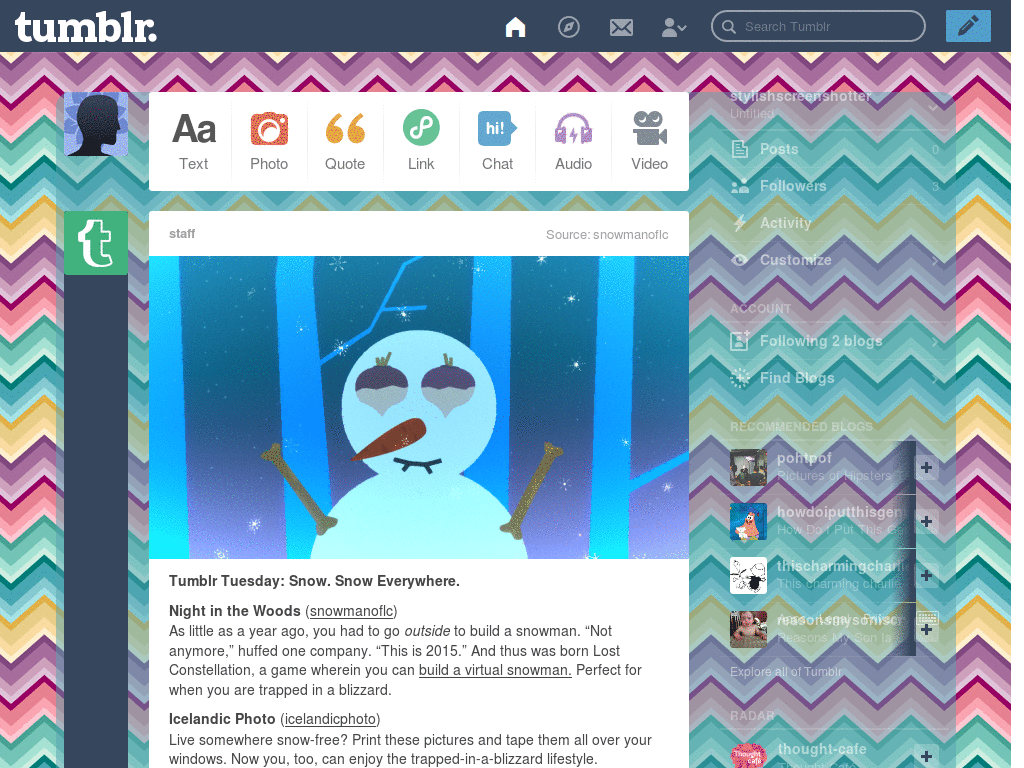Follow thought-cafe with the plus button

926,756
